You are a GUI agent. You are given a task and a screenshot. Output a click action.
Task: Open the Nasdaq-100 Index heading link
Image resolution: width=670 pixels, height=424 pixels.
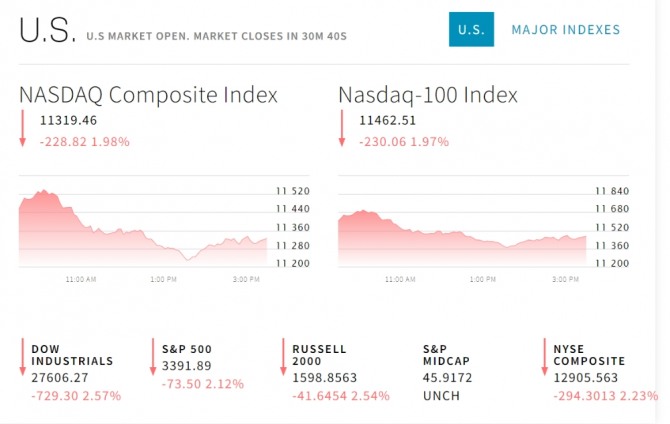point(428,95)
